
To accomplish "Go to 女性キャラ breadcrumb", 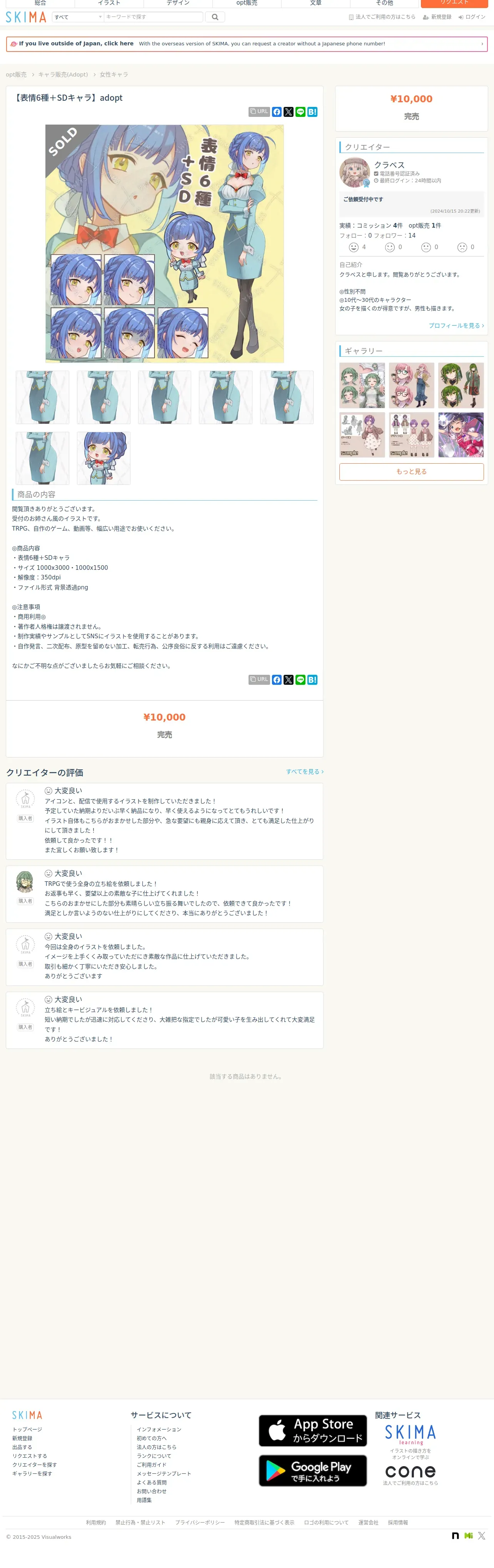I will click(x=114, y=74).
